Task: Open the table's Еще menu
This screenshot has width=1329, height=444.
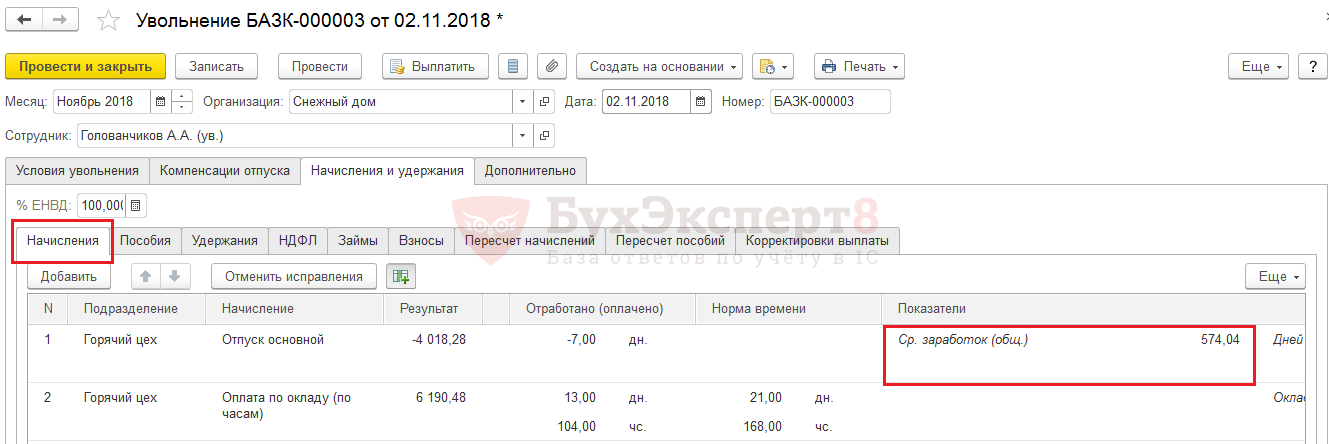Action: tap(1276, 277)
